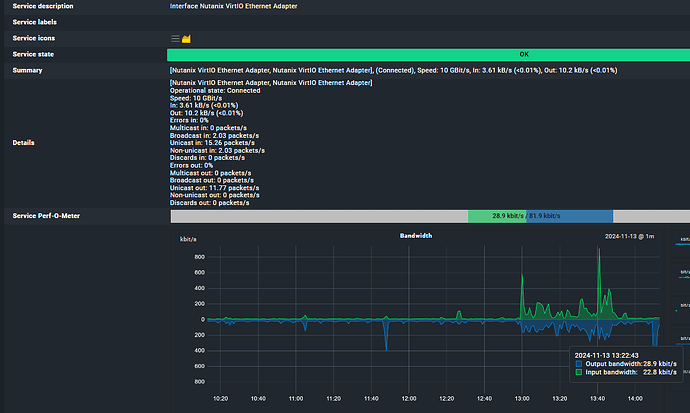Screen dimensions: 690x413
Task: Click the 10:20 label on the time axis
Action: 221,398
